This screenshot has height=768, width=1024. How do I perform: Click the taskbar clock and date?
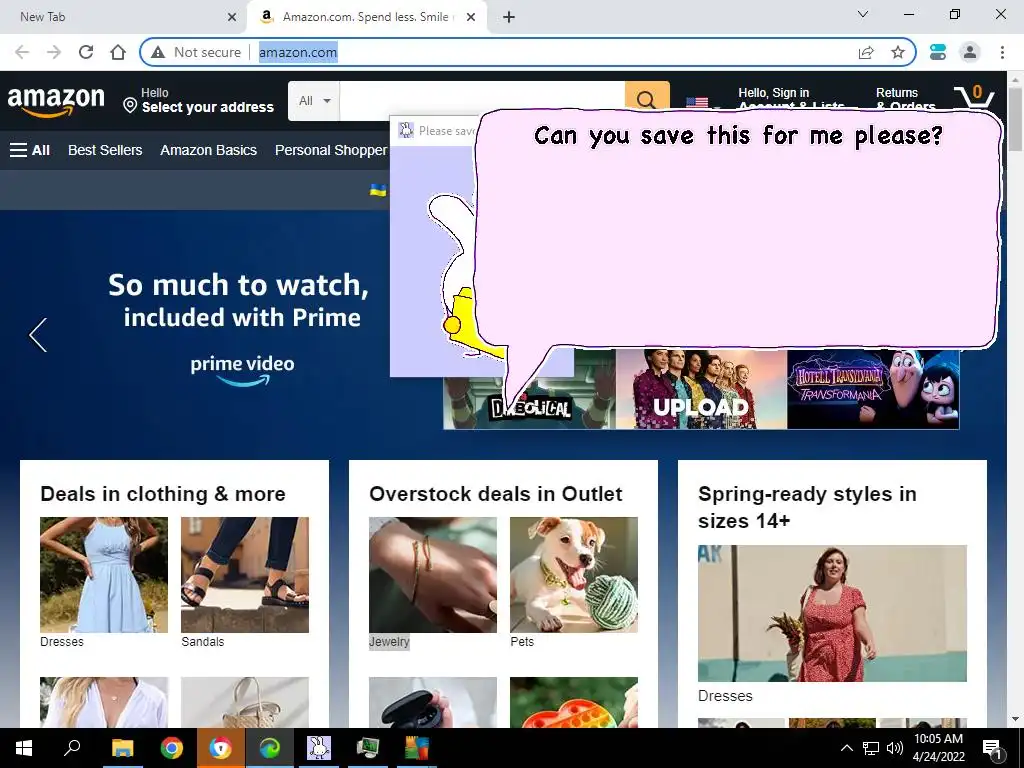click(x=938, y=748)
